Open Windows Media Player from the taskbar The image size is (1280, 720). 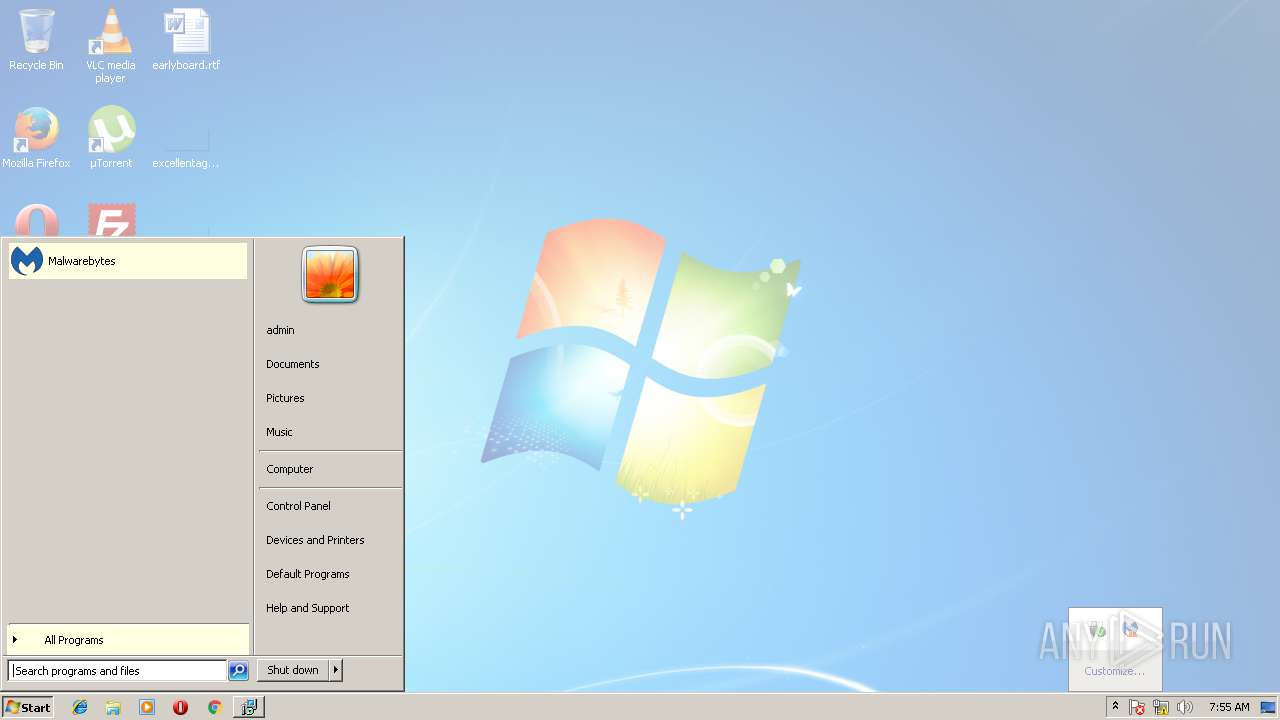147,707
